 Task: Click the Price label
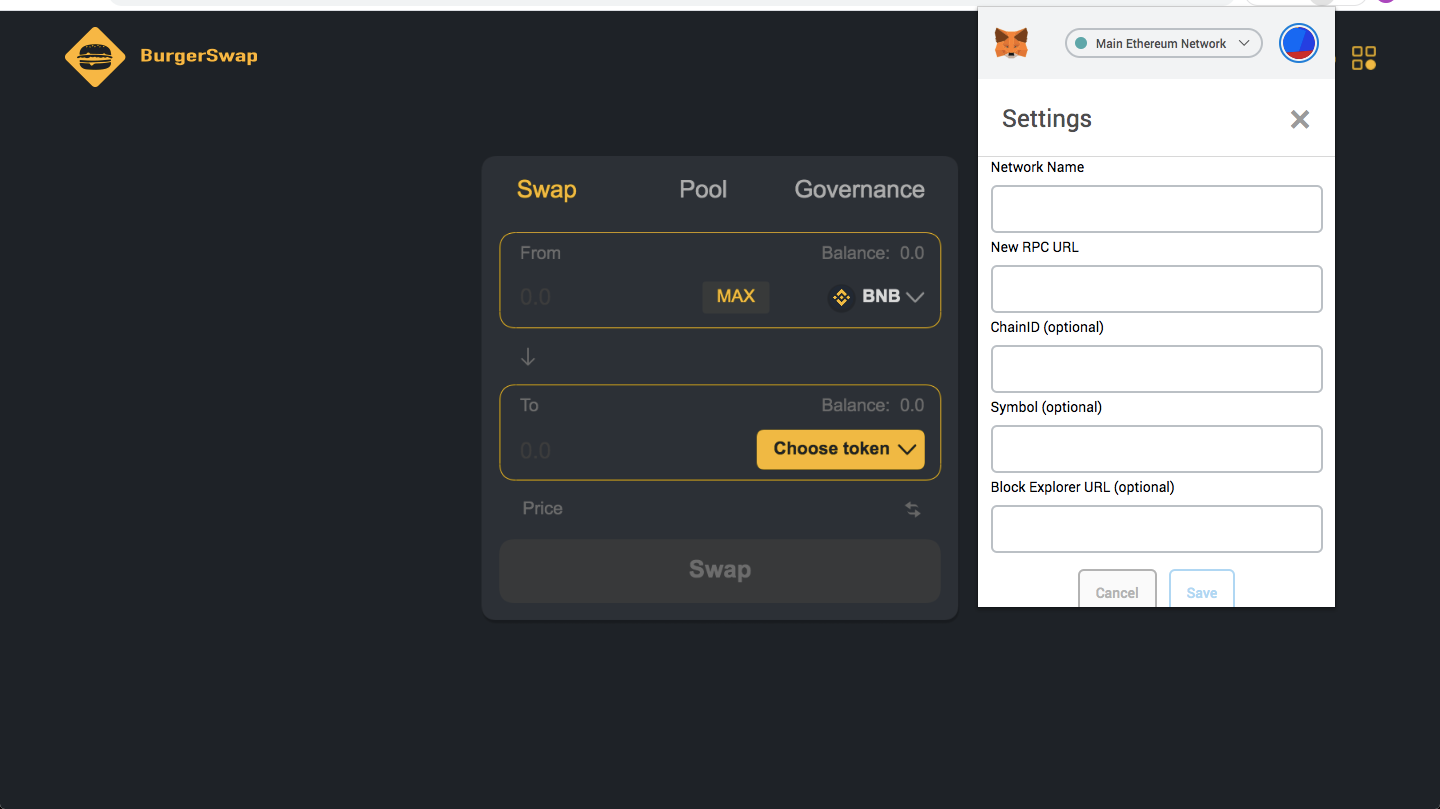pyautogui.click(x=542, y=509)
